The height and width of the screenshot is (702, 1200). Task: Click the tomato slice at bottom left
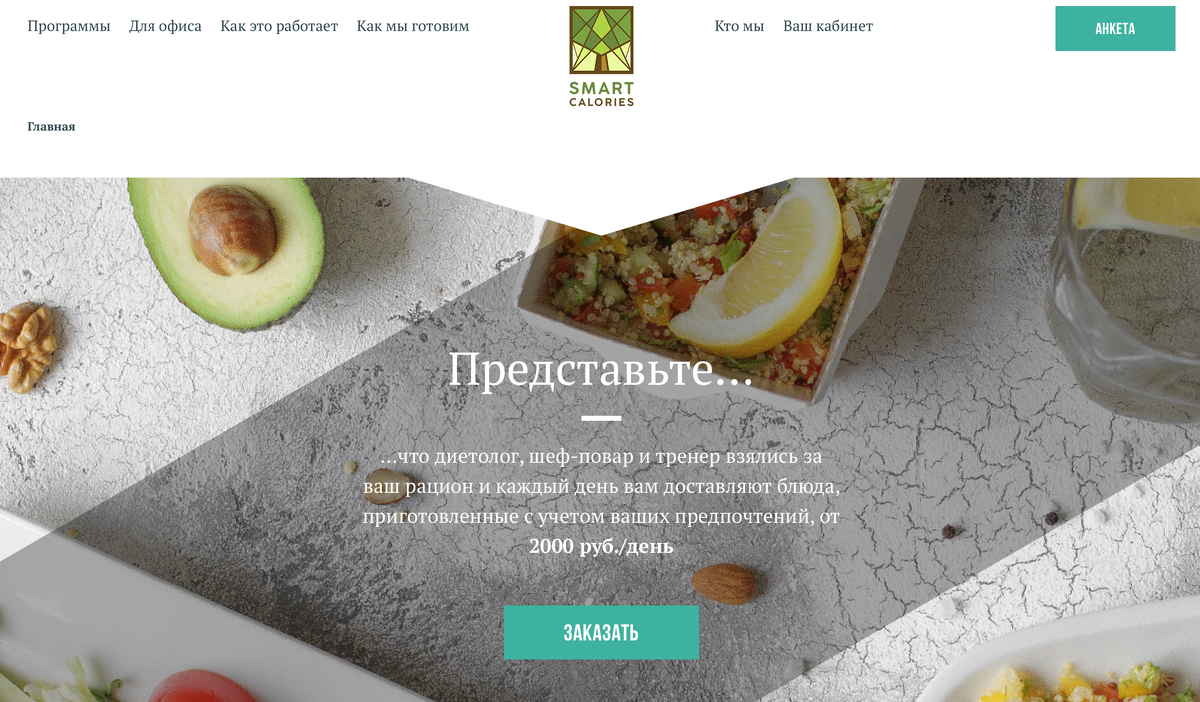pyautogui.click(x=207, y=686)
